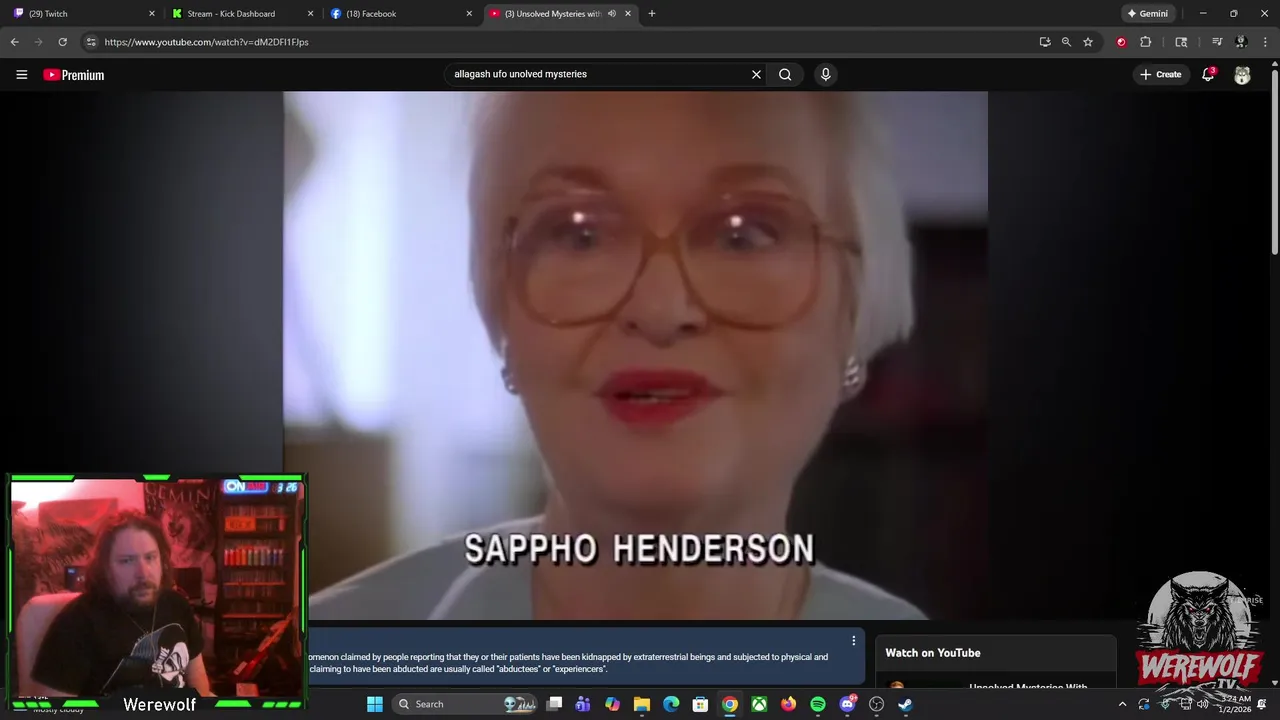Open Microsoft Teams on the taskbar
1280x720 pixels.
tap(583, 704)
